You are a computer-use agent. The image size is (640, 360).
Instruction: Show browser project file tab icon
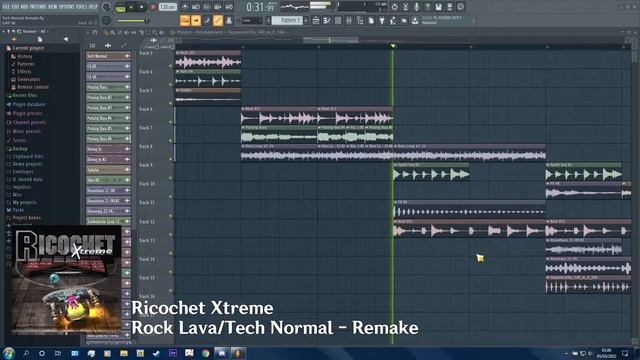point(40,39)
